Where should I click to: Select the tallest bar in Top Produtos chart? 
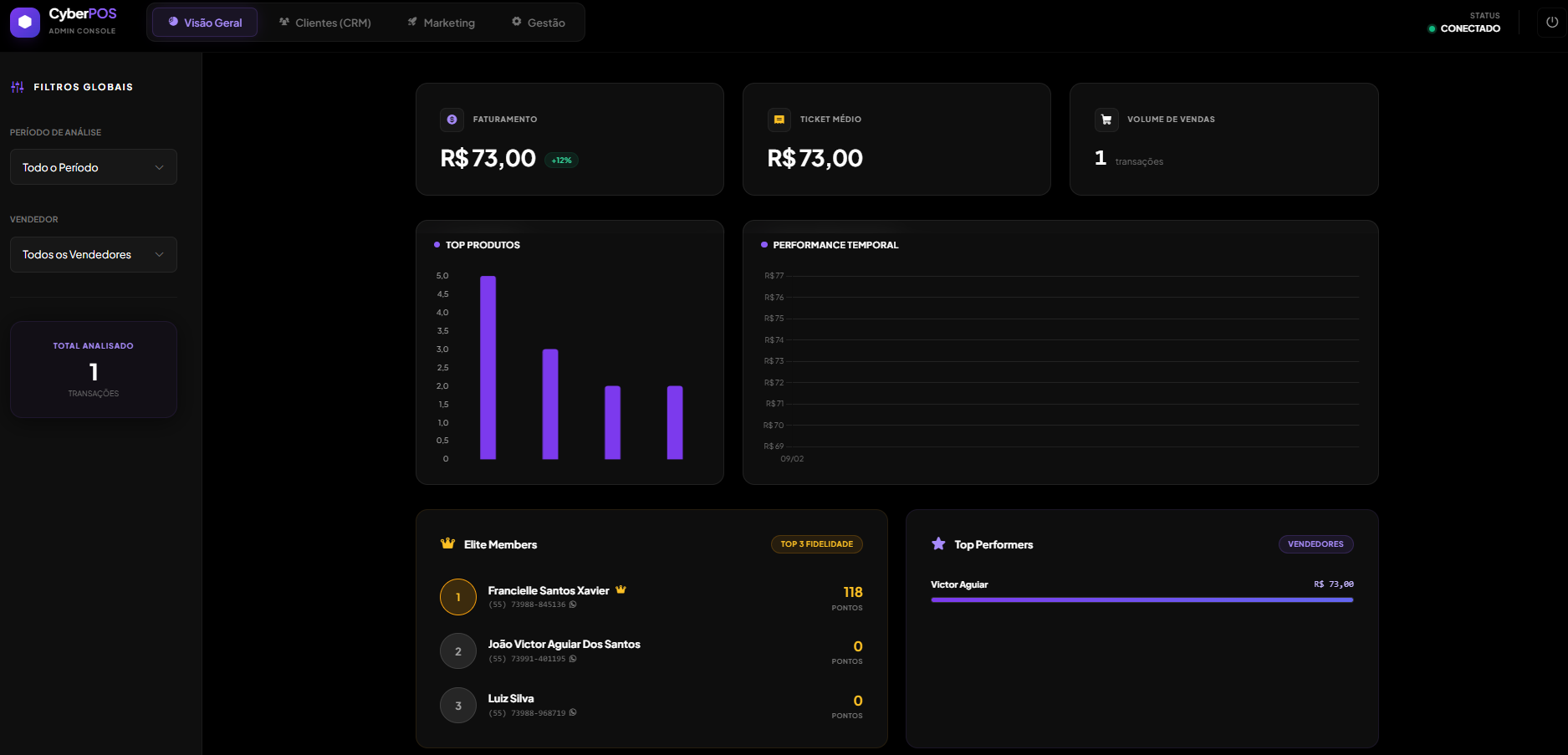(488, 368)
